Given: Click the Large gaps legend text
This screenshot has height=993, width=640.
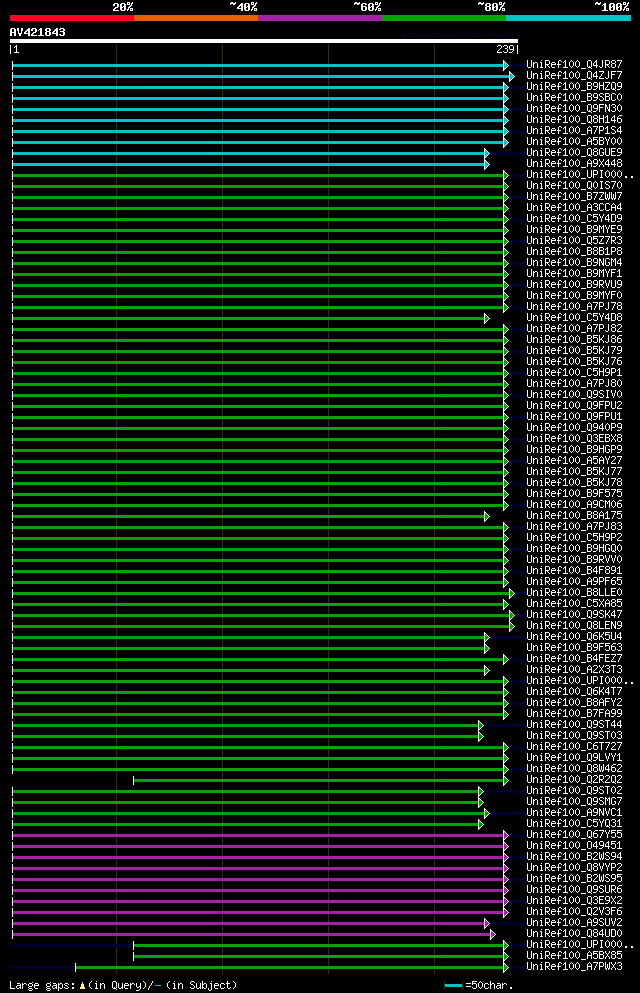Looking at the screenshot, I should (x=123, y=985).
